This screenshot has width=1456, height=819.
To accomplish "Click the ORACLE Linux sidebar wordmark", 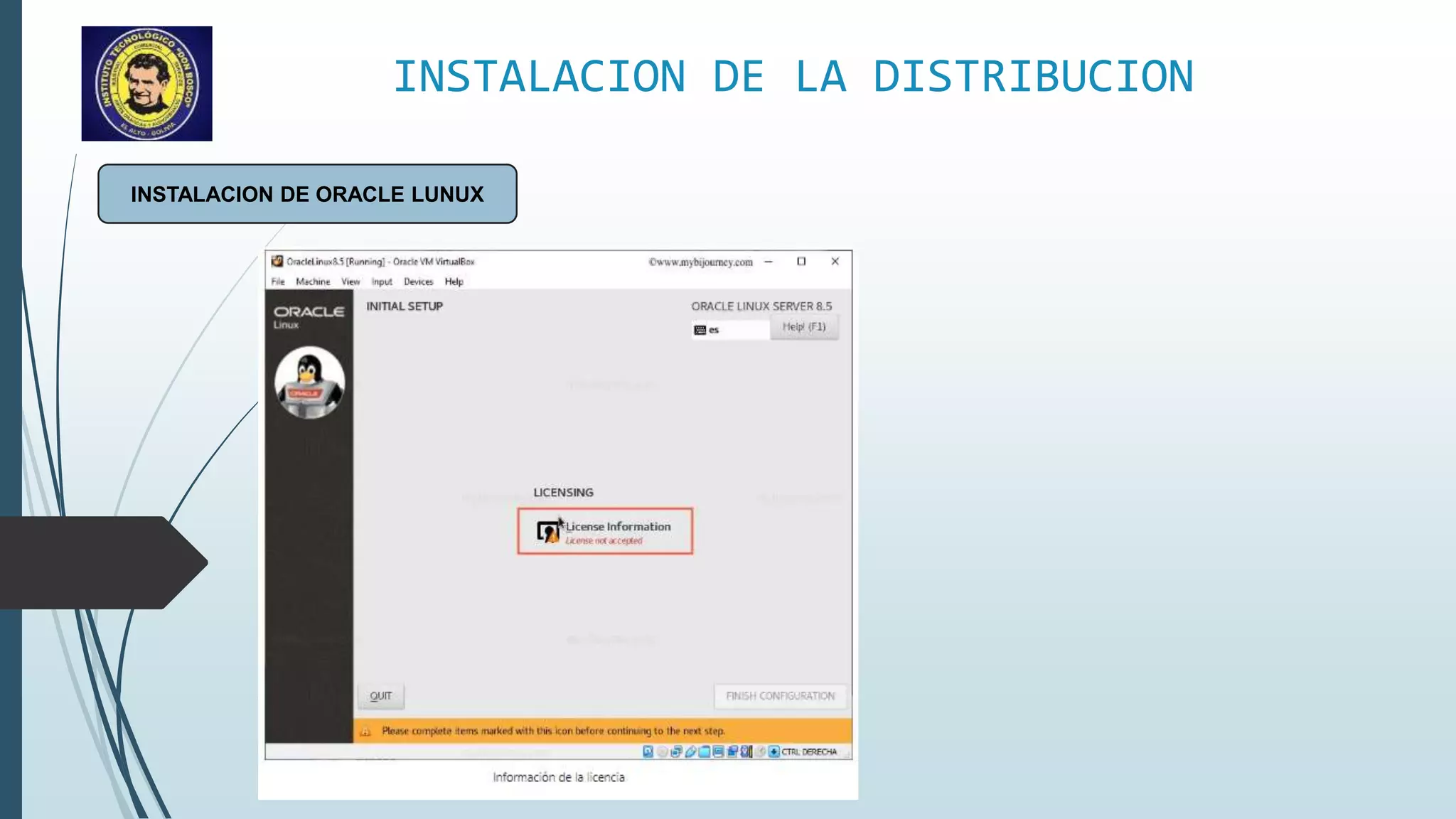I will (x=309, y=317).
